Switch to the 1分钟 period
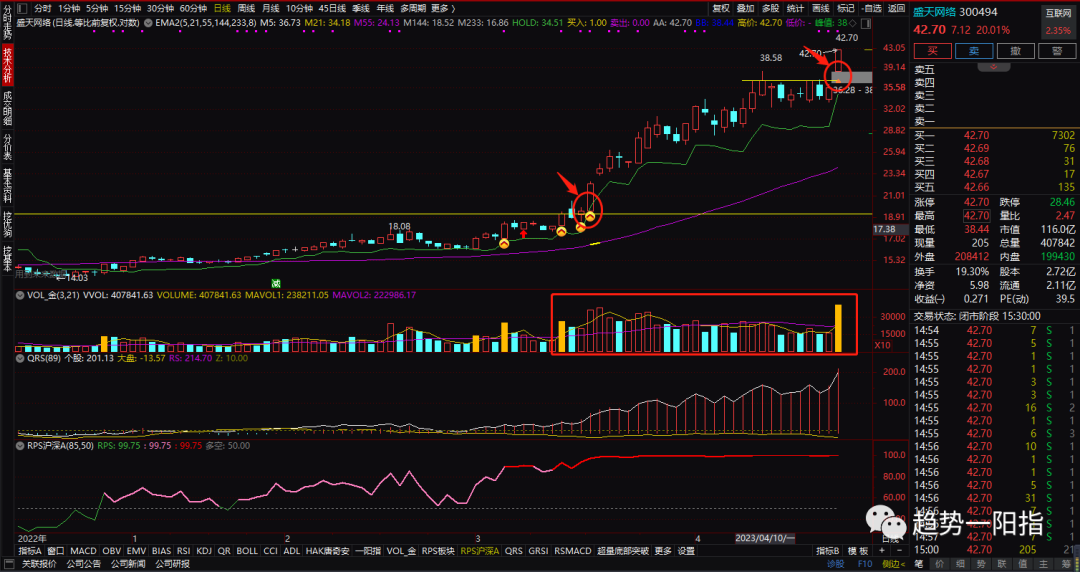 tap(68, 8)
